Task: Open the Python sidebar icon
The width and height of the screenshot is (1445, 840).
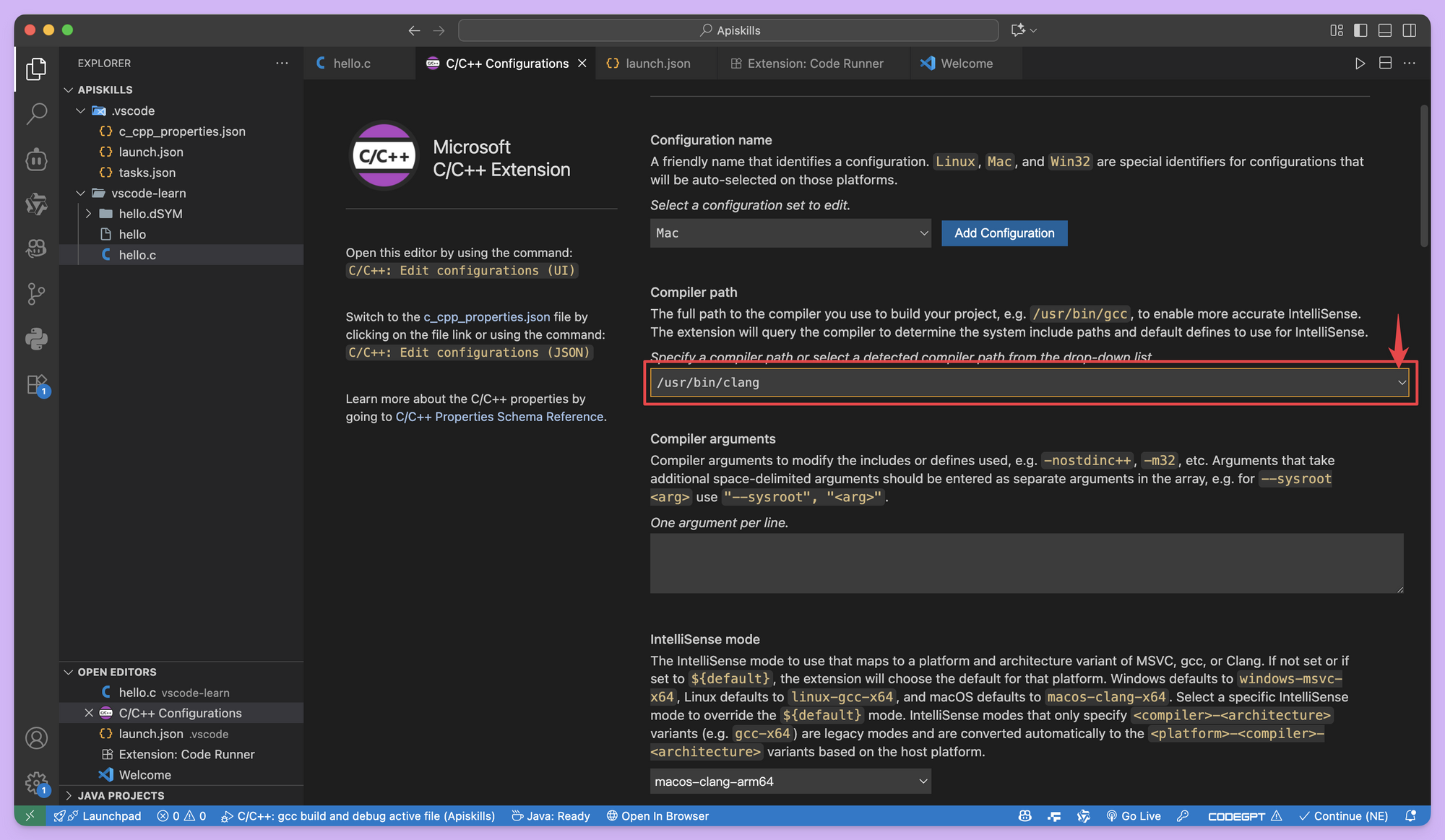Action: coord(36,339)
